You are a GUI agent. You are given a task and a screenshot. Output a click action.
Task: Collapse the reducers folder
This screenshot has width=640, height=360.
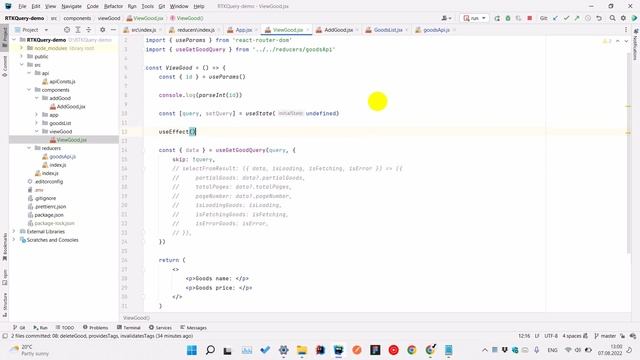(29, 148)
